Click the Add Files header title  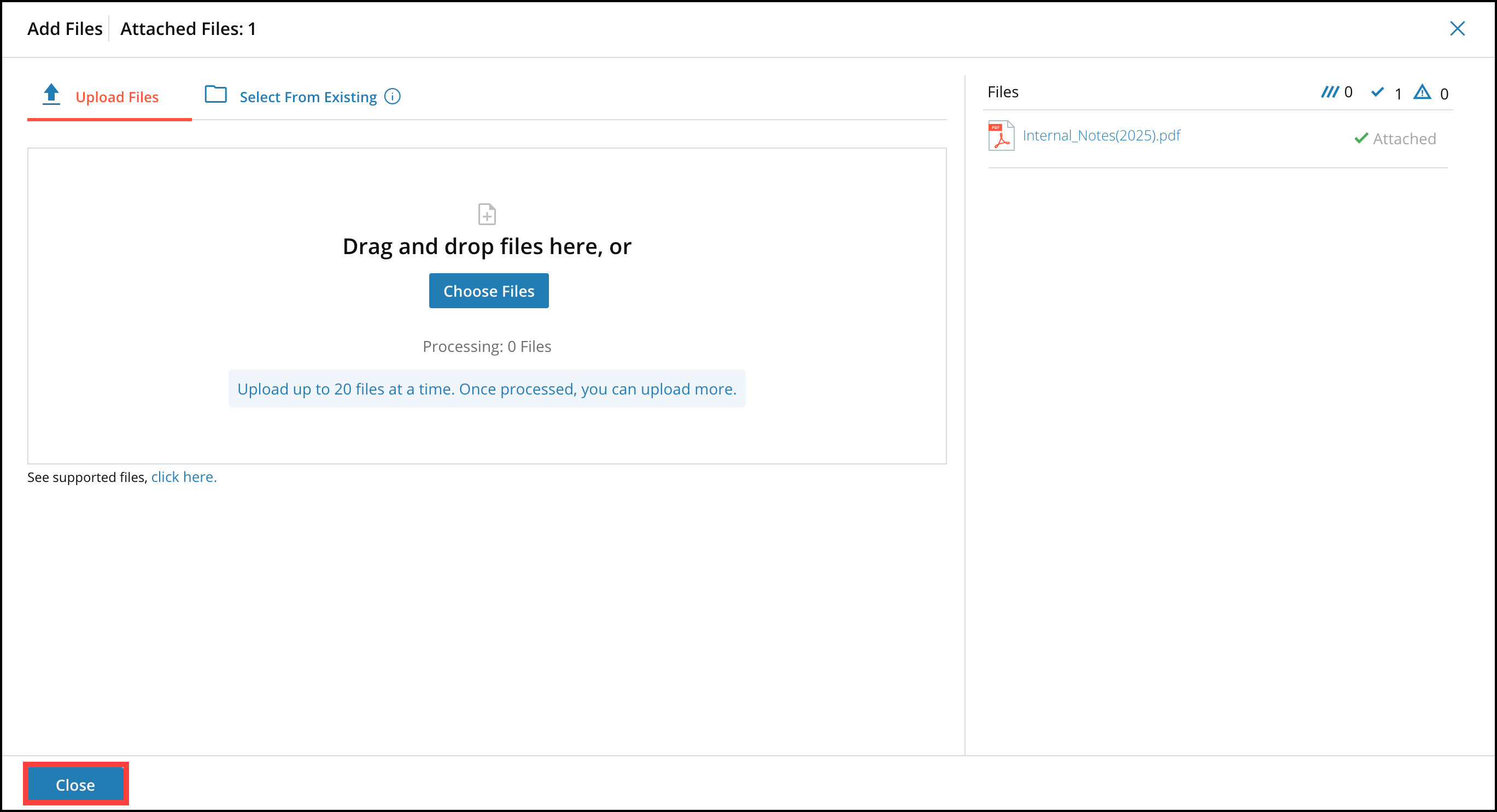[x=65, y=28]
